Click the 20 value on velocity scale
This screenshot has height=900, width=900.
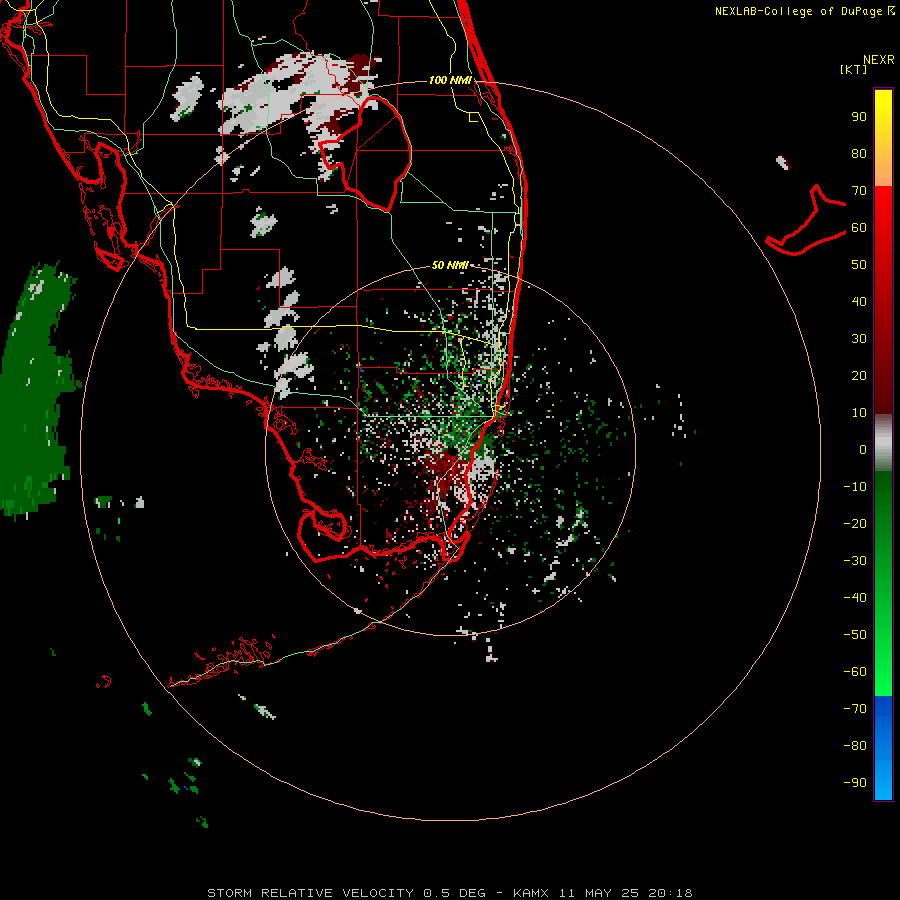pos(859,375)
